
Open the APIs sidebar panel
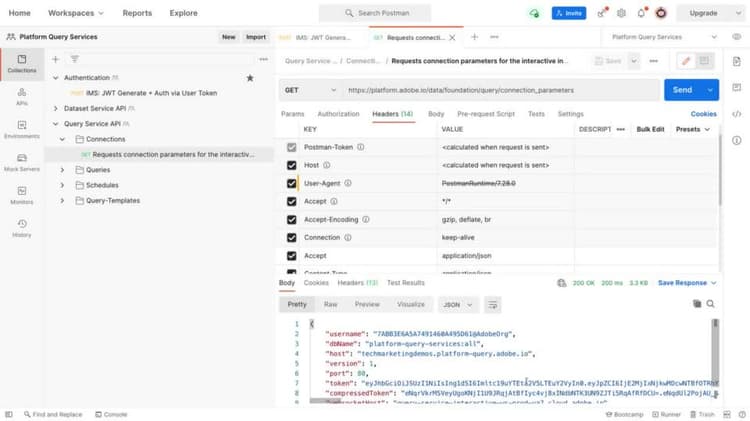click(x=22, y=97)
